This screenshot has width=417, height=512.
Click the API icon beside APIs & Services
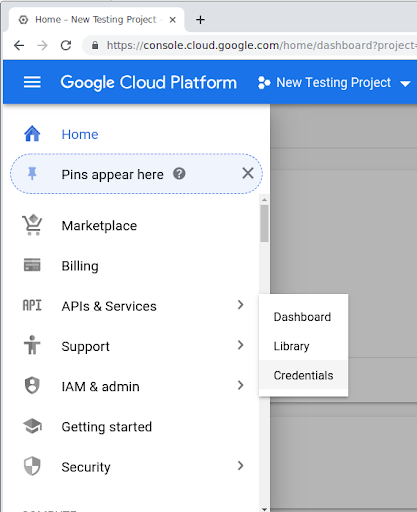pyautogui.click(x=32, y=305)
